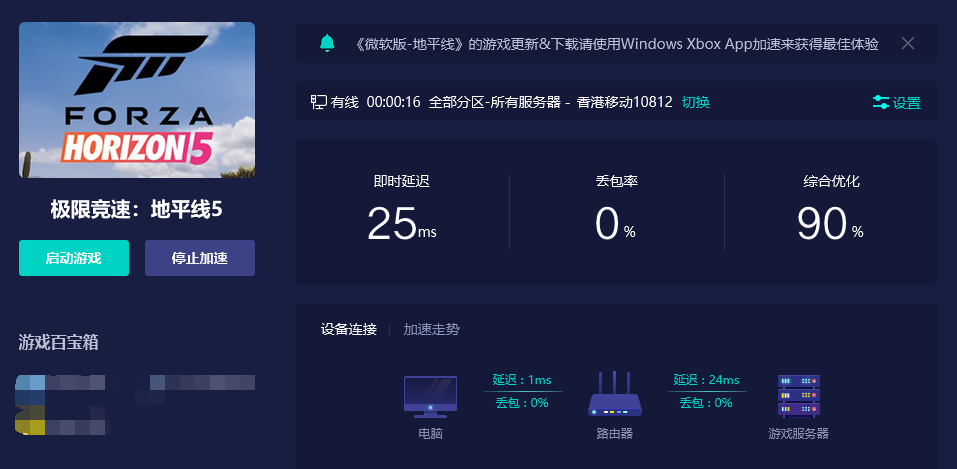Image resolution: width=957 pixels, height=469 pixels.
Task: Click the 有线 connection type label
Action: click(345, 102)
